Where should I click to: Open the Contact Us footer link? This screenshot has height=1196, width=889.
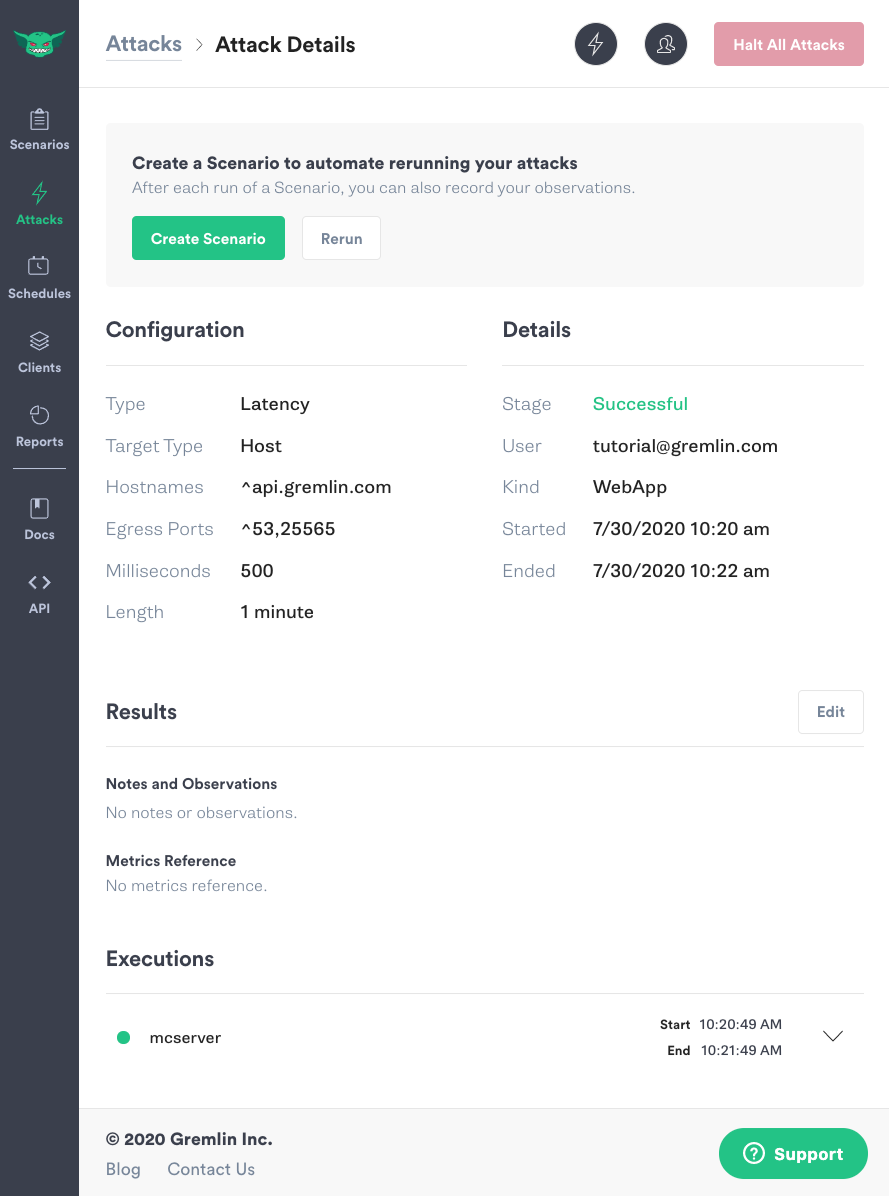pyautogui.click(x=211, y=1169)
